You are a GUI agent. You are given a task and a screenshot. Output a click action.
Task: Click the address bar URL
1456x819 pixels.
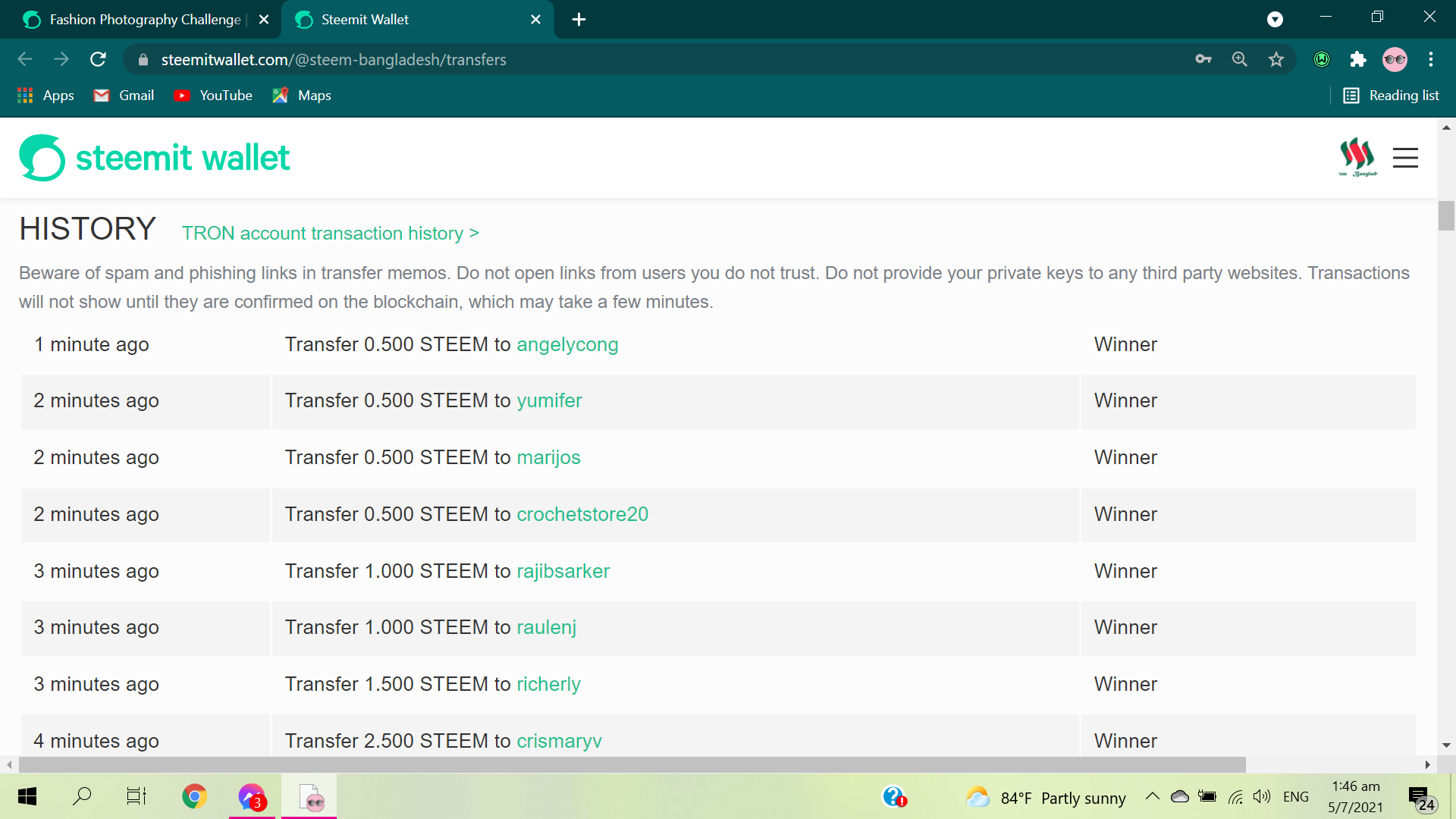pos(334,60)
